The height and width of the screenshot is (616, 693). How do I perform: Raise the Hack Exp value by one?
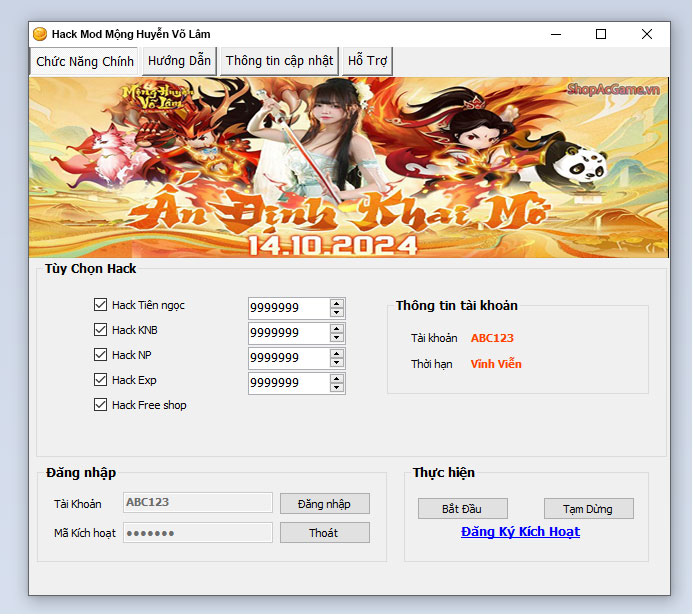point(337,379)
